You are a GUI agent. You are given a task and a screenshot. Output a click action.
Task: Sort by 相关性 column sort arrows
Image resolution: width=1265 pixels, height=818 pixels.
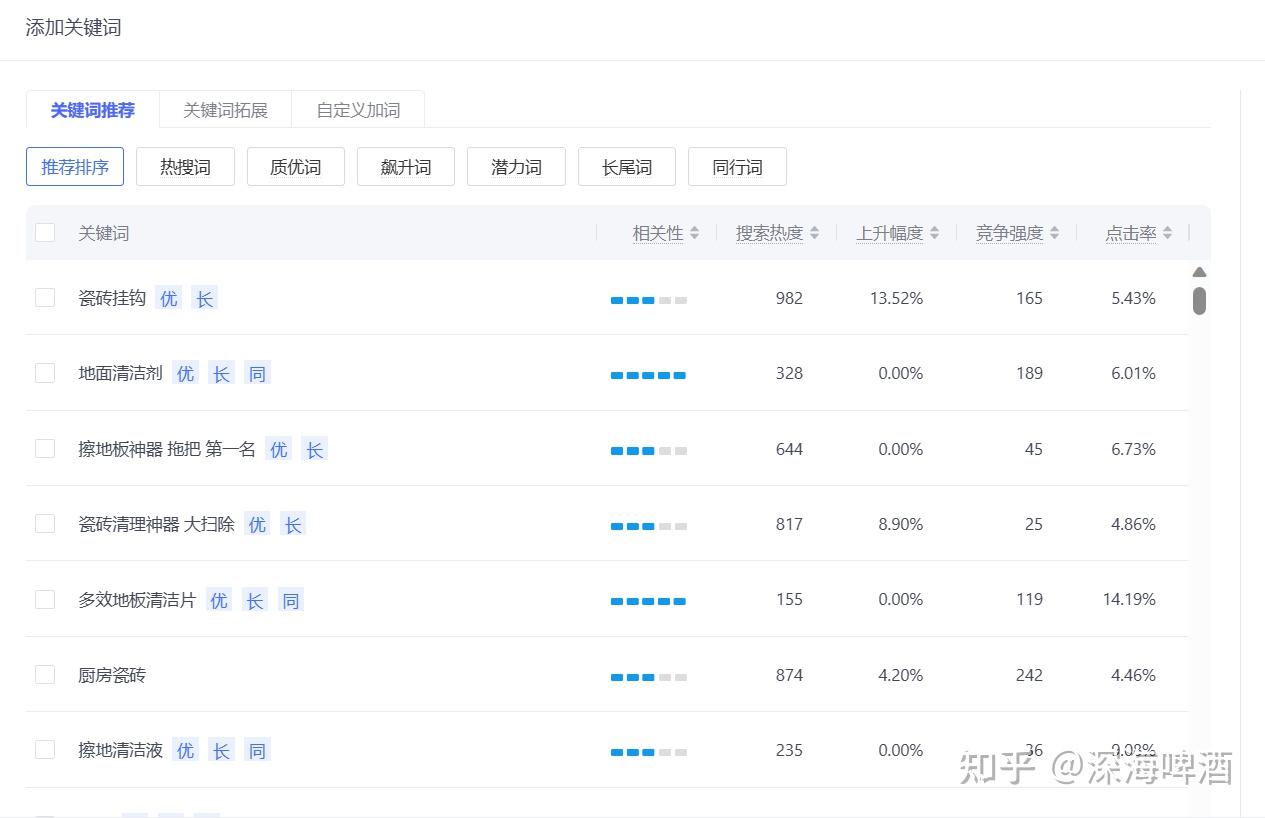click(695, 233)
